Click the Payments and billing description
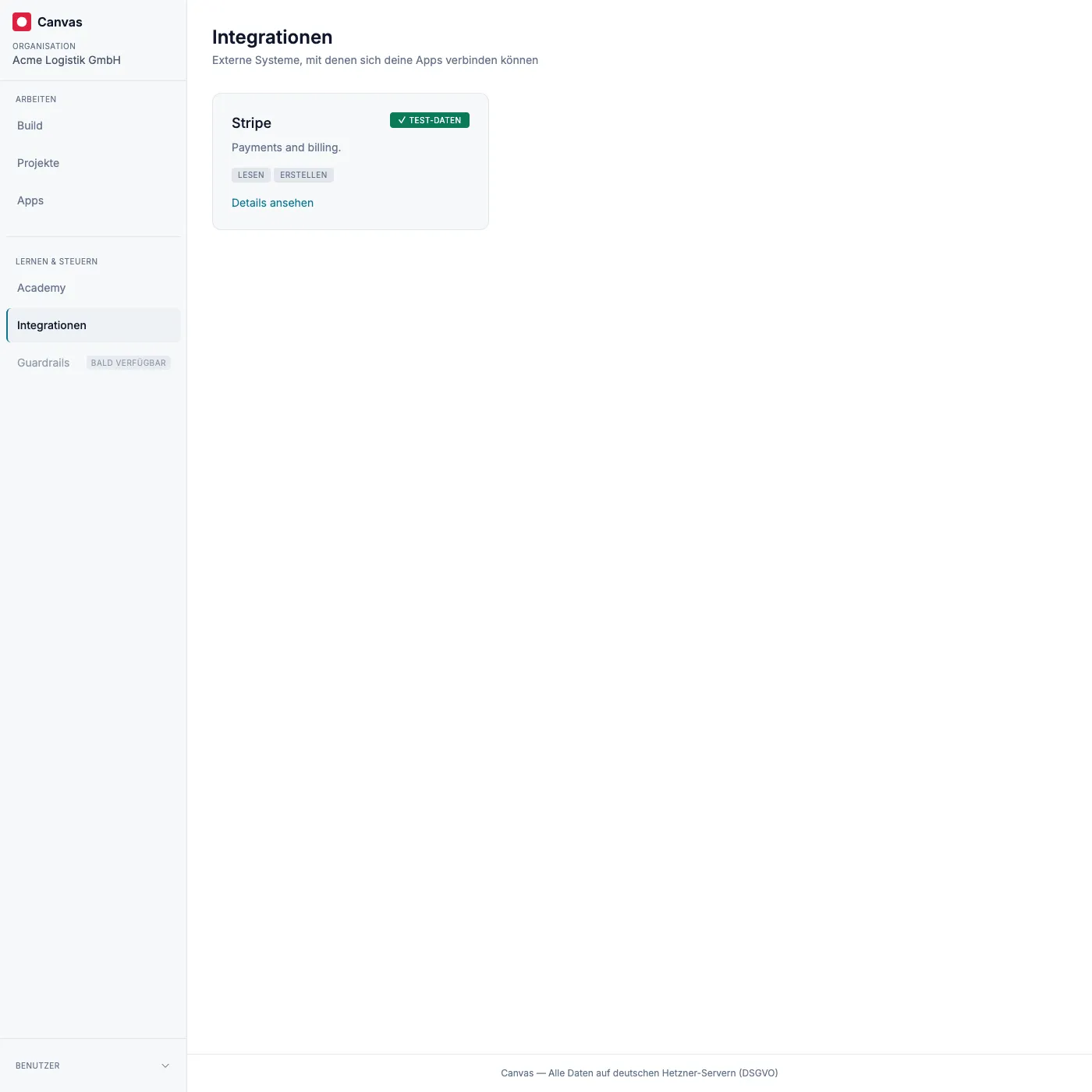 tap(286, 147)
